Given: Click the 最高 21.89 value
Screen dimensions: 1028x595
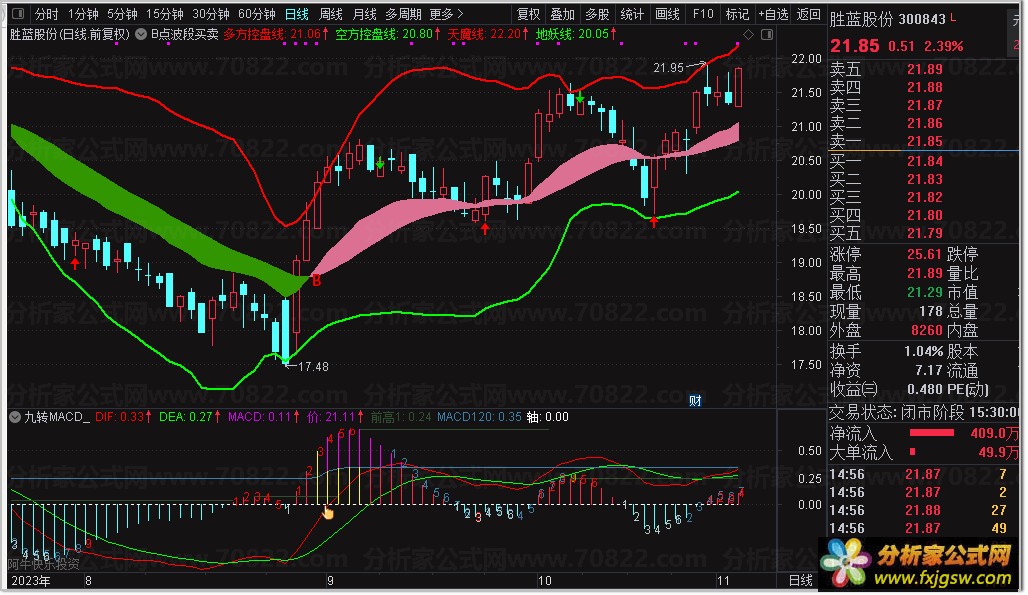Looking at the screenshot, I should pyautogui.click(x=924, y=273).
